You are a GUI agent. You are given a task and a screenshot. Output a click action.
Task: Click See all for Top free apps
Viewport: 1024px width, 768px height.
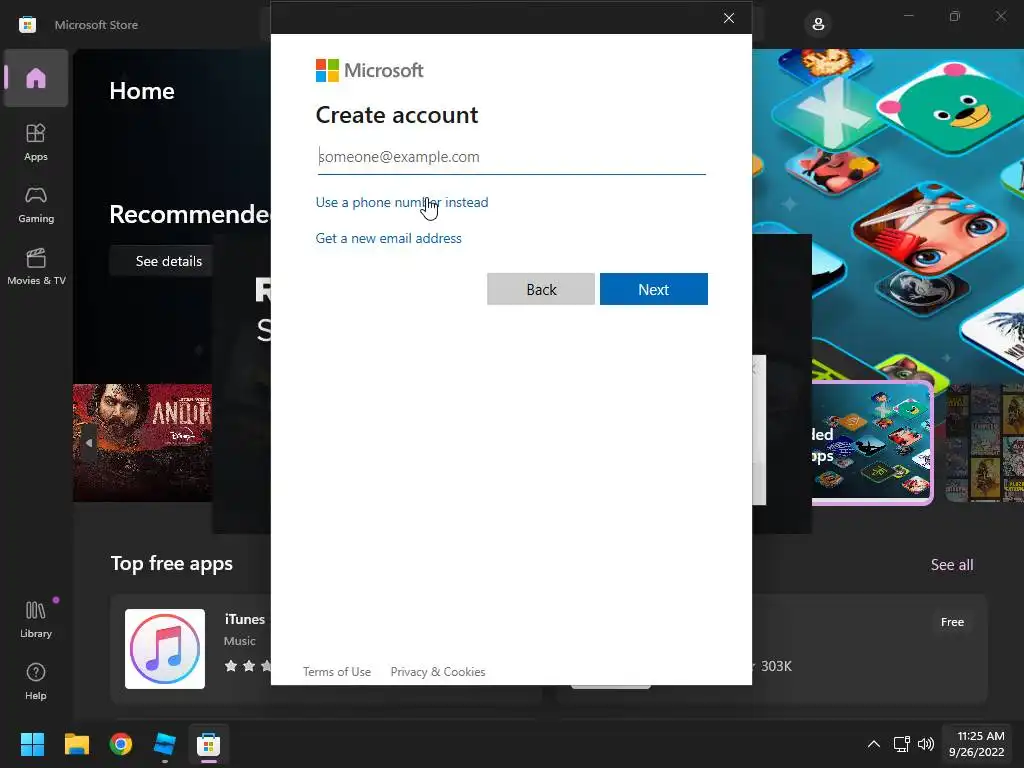tap(952, 565)
